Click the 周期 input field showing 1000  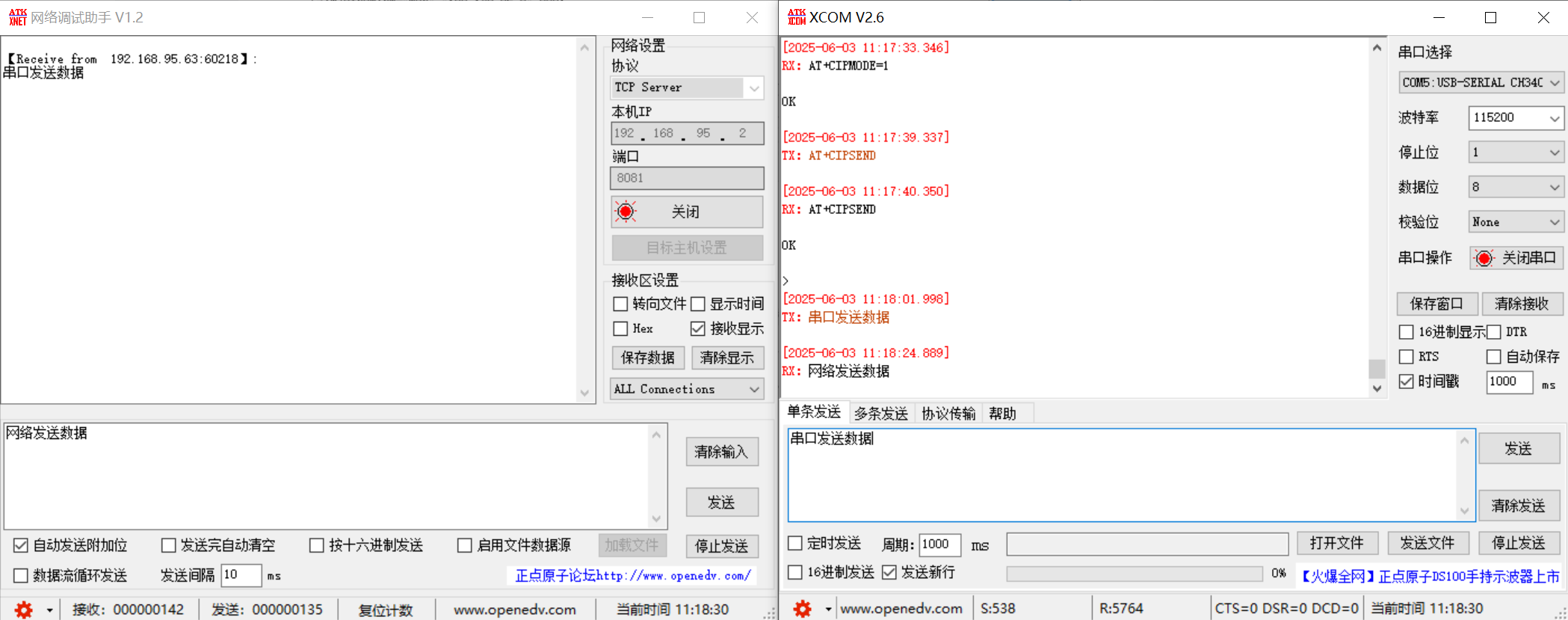pos(939,544)
